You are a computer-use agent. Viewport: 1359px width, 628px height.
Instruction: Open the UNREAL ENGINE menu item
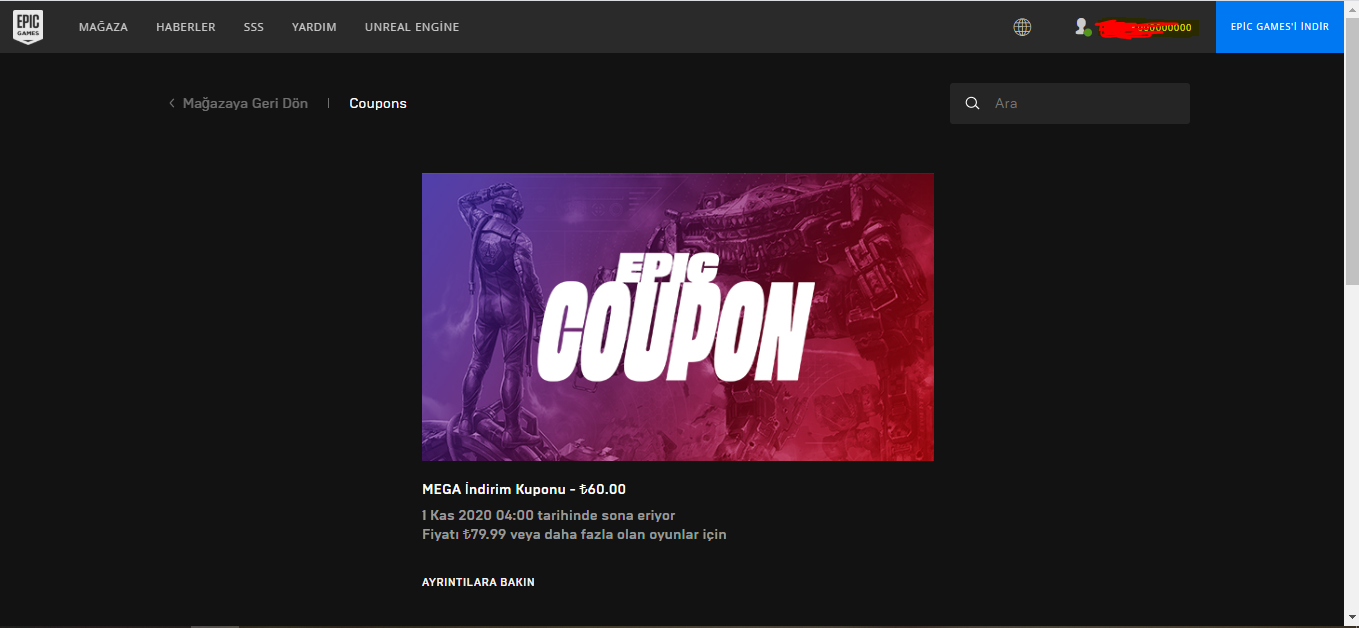click(412, 27)
